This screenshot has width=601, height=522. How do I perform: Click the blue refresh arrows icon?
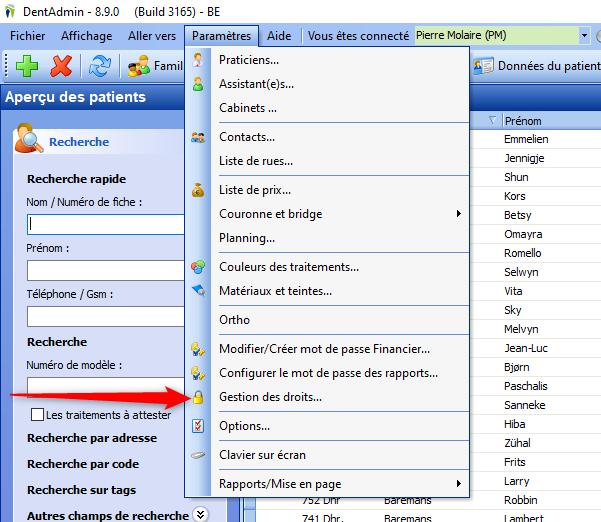point(100,66)
